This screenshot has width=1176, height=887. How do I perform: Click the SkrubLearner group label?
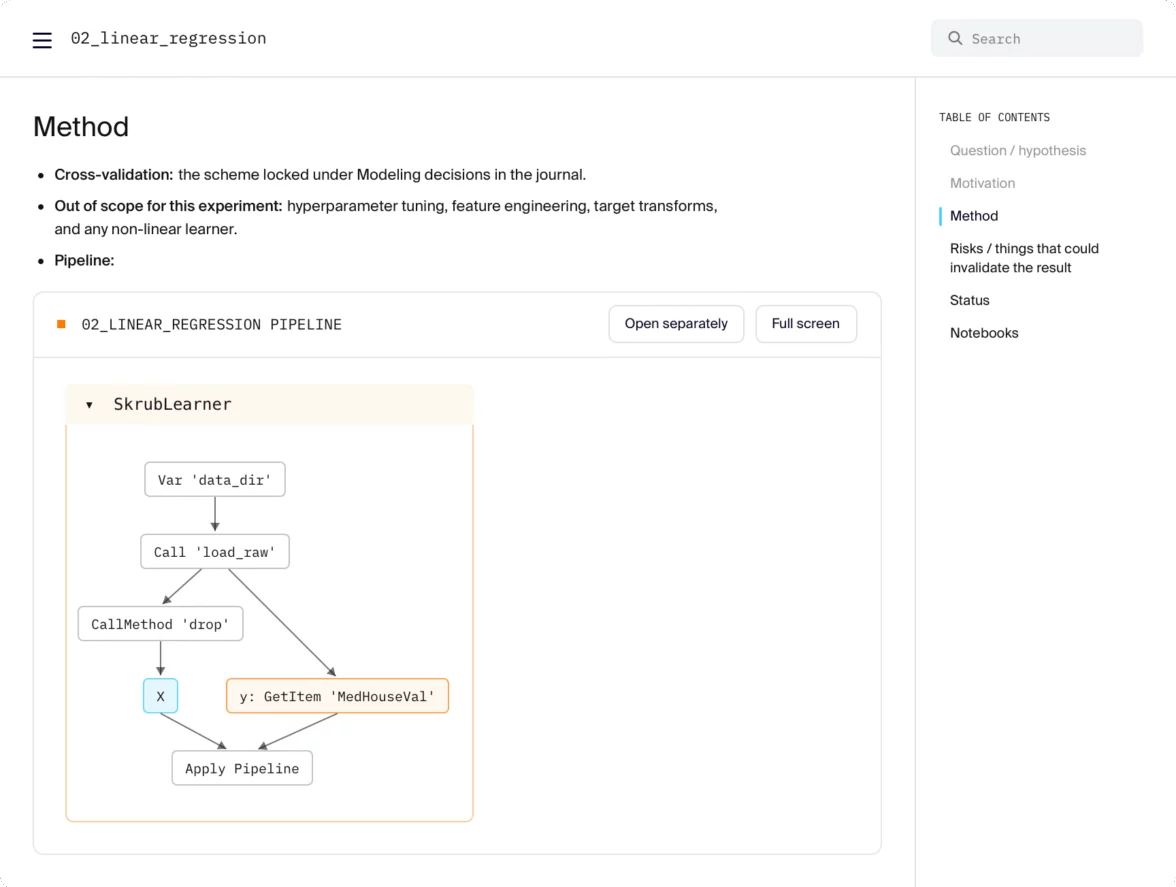pyautogui.click(x=172, y=404)
